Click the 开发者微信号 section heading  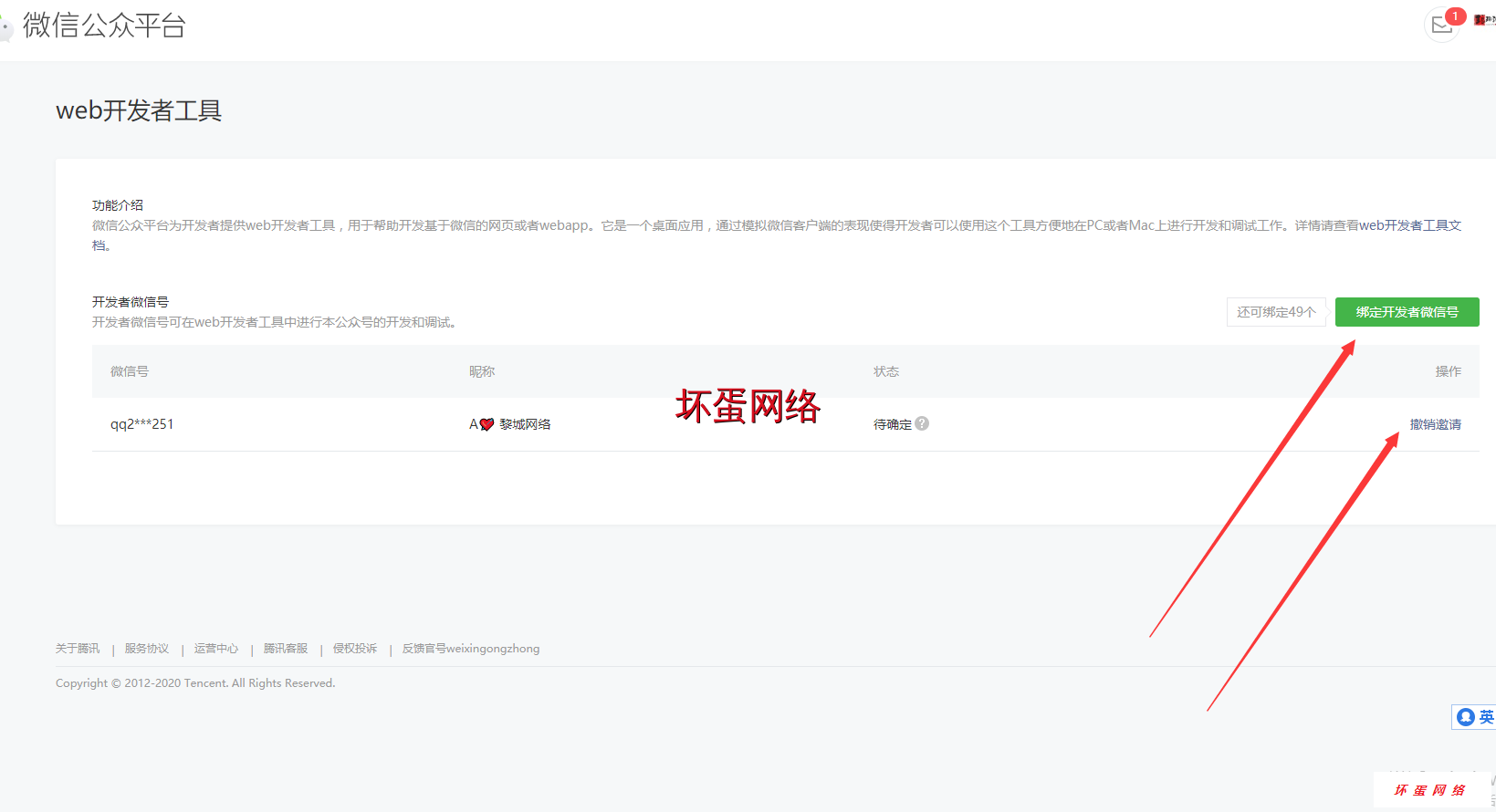click(131, 302)
